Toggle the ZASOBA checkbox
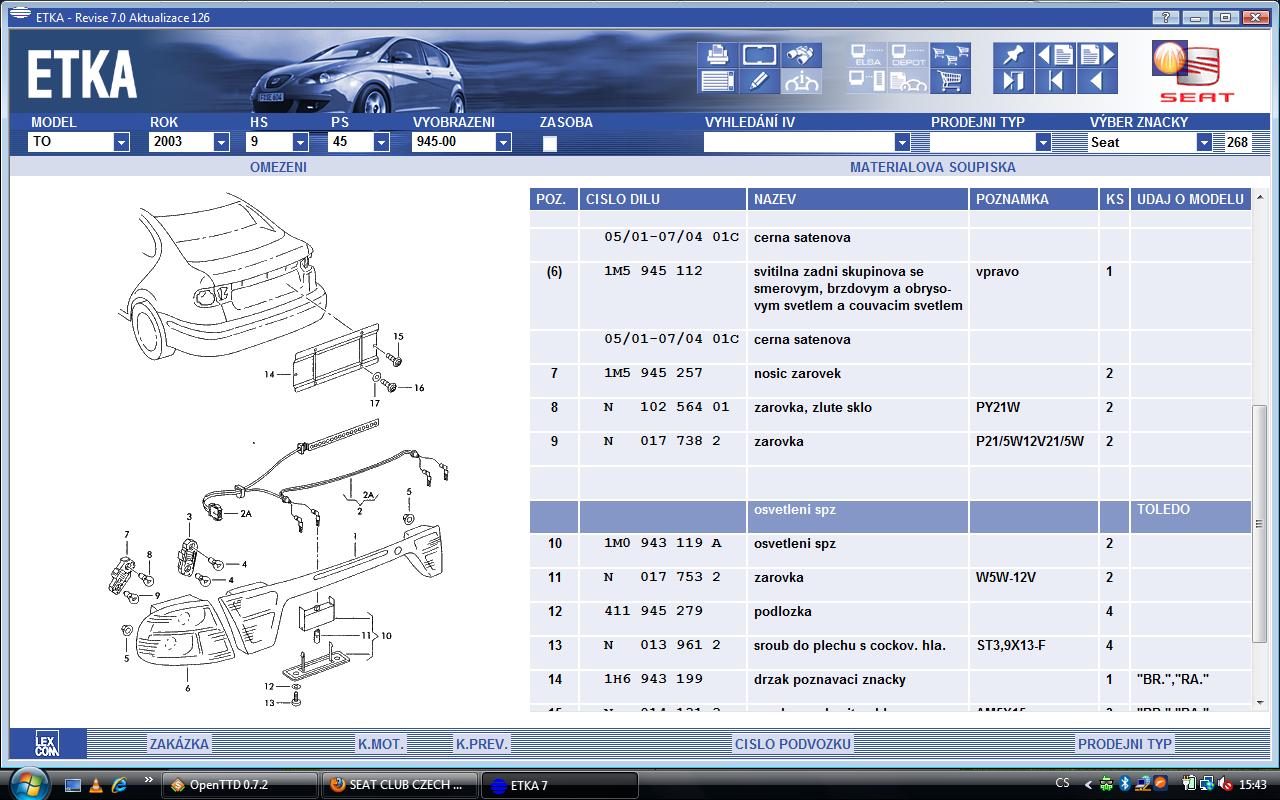 tap(549, 143)
